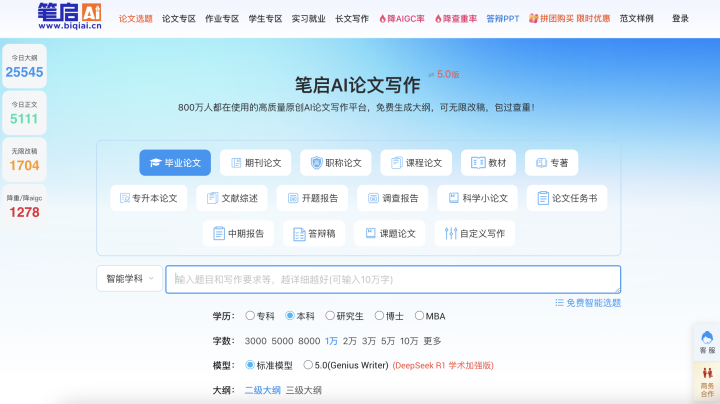Select 二级大纲 outline level
This screenshot has height=404, width=720.
click(262, 390)
